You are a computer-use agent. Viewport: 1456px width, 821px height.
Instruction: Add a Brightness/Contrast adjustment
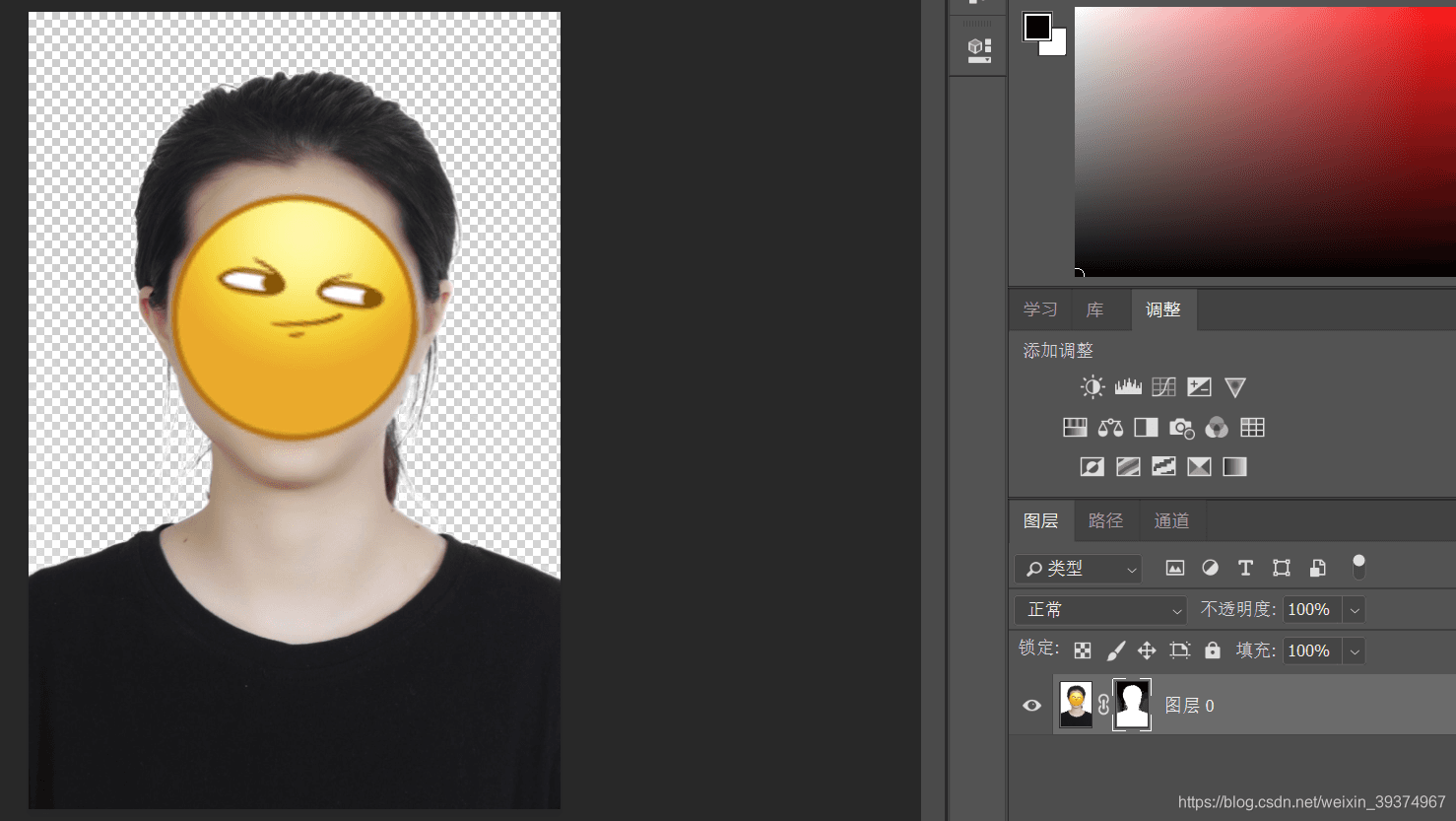pos(1092,387)
